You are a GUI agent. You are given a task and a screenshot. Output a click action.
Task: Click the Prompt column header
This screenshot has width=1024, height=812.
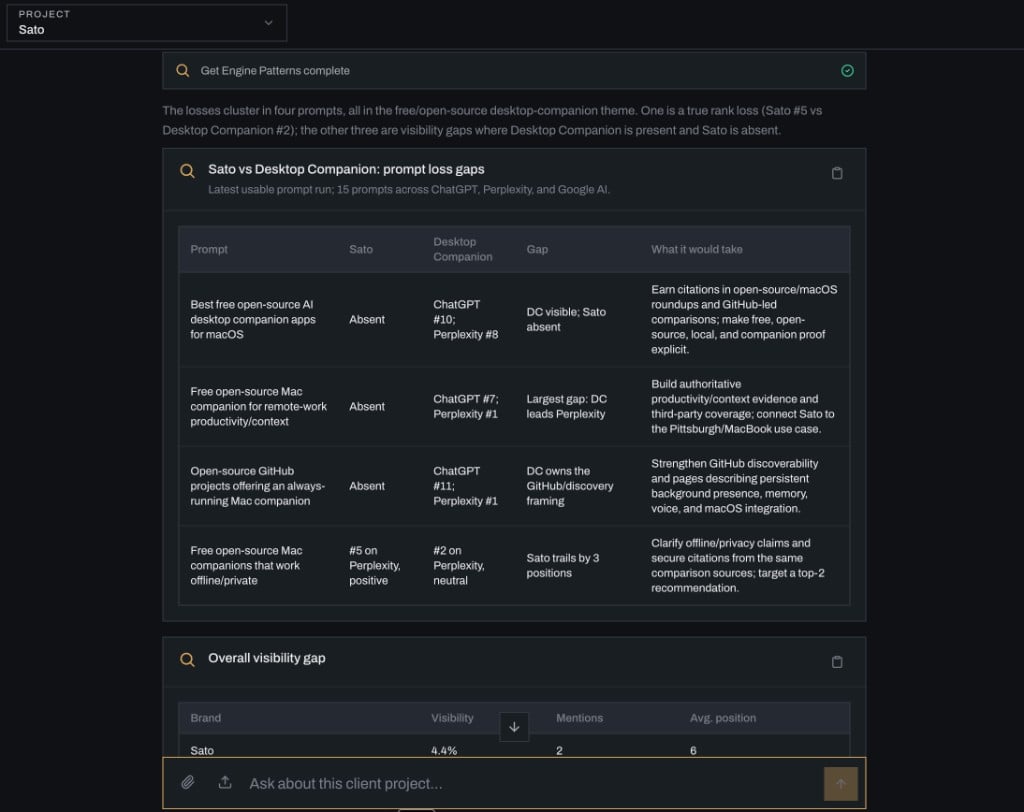tap(209, 250)
